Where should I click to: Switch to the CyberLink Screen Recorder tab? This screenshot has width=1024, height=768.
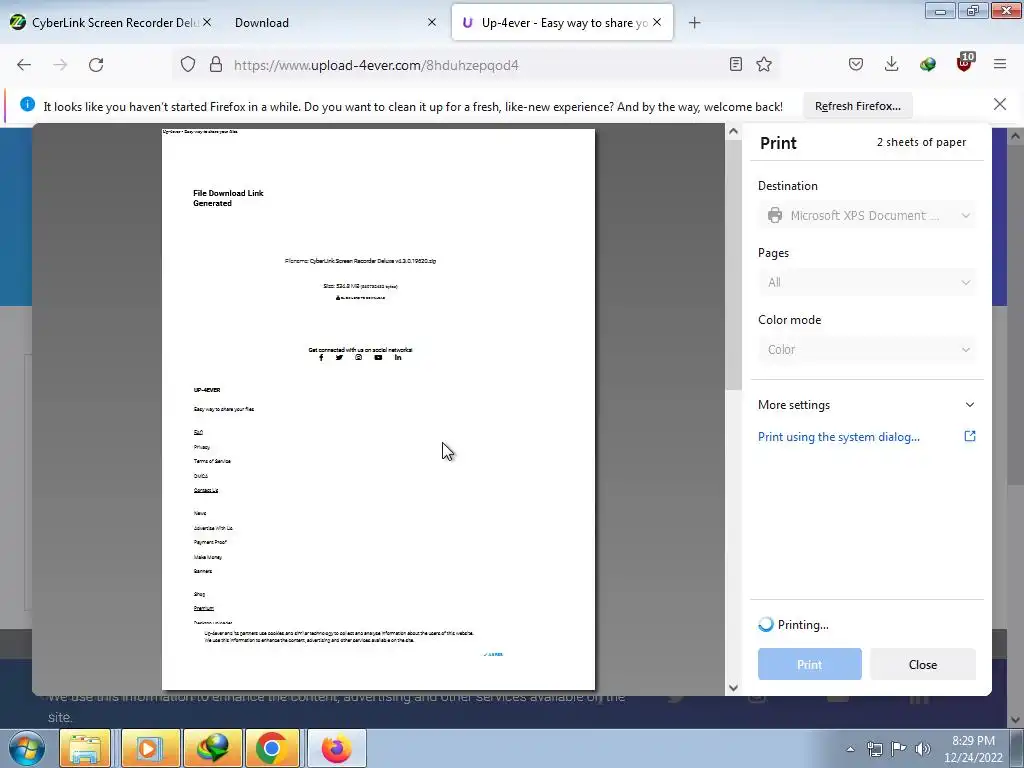pyautogui.click(x=111, y=23)
